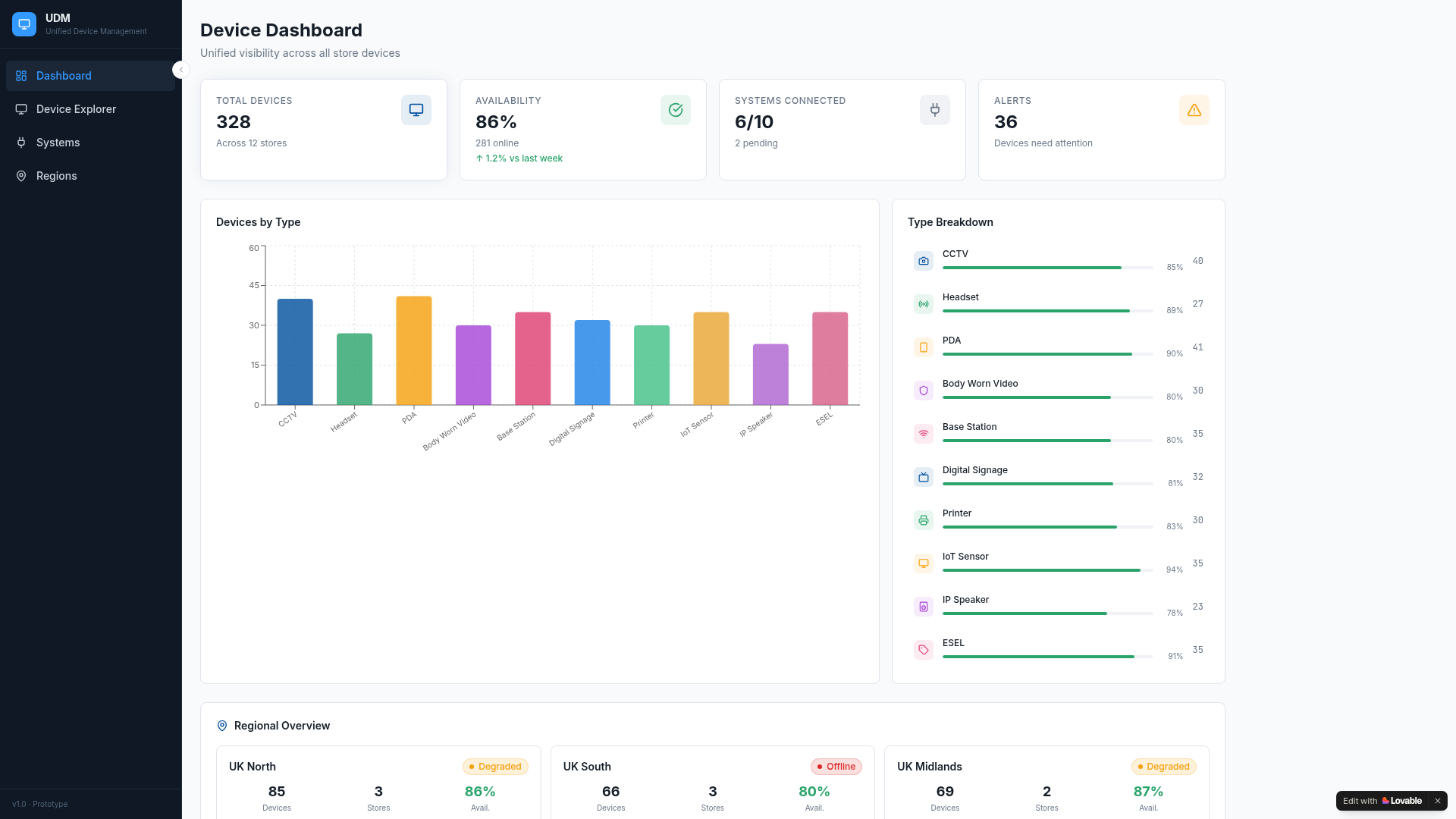This screenshot has width=1456, height=819.
Task: Go to the Systems page
Action: click(x=90, y=143)
